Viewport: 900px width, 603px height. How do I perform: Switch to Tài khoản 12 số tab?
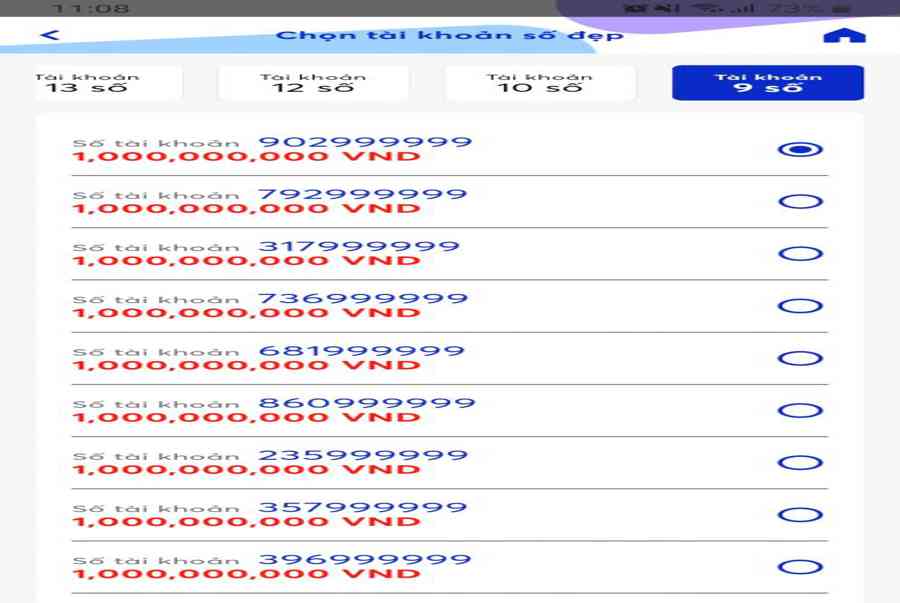click(313, 83)
